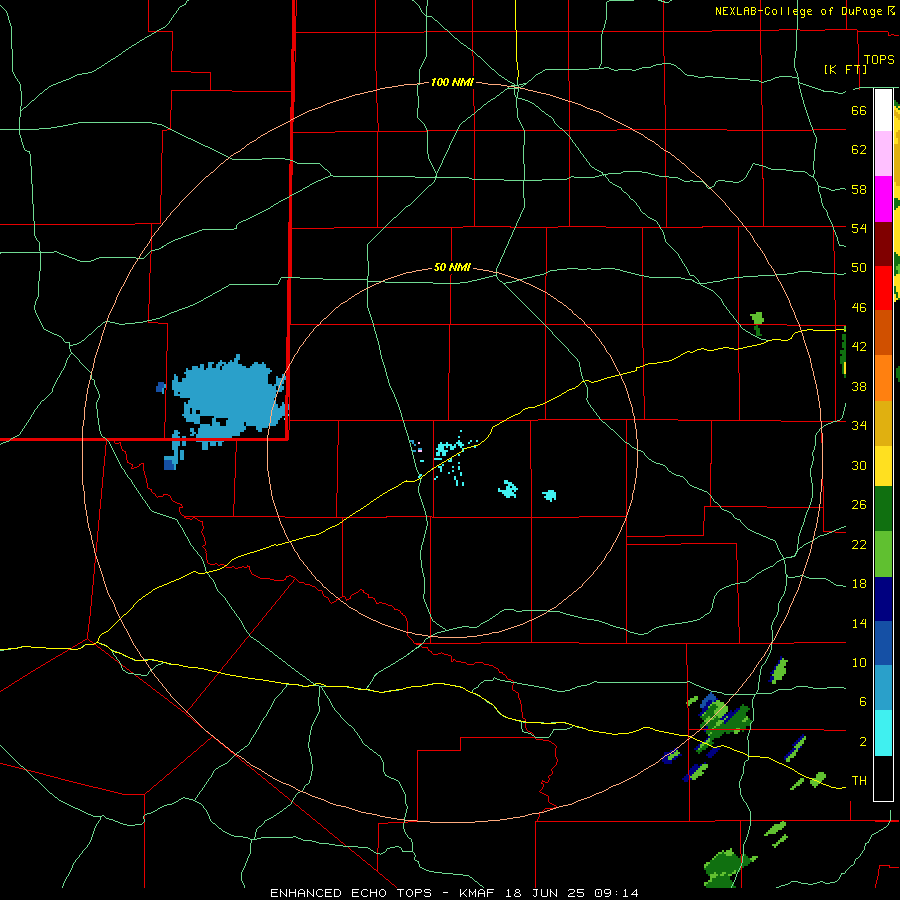Click the 58 value on the legend

click(x=859, y=189)
